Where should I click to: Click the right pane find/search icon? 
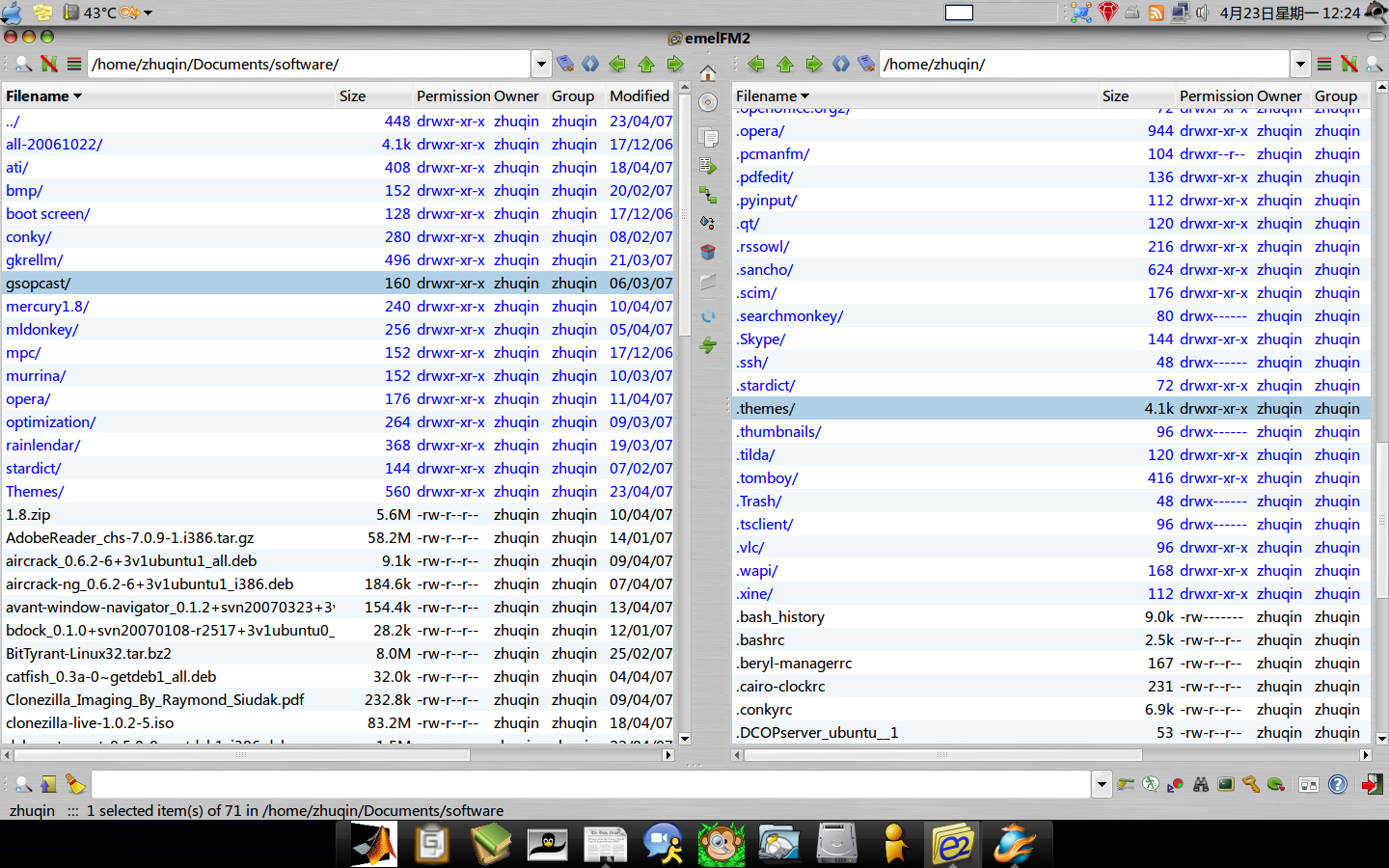[1374, 64]
